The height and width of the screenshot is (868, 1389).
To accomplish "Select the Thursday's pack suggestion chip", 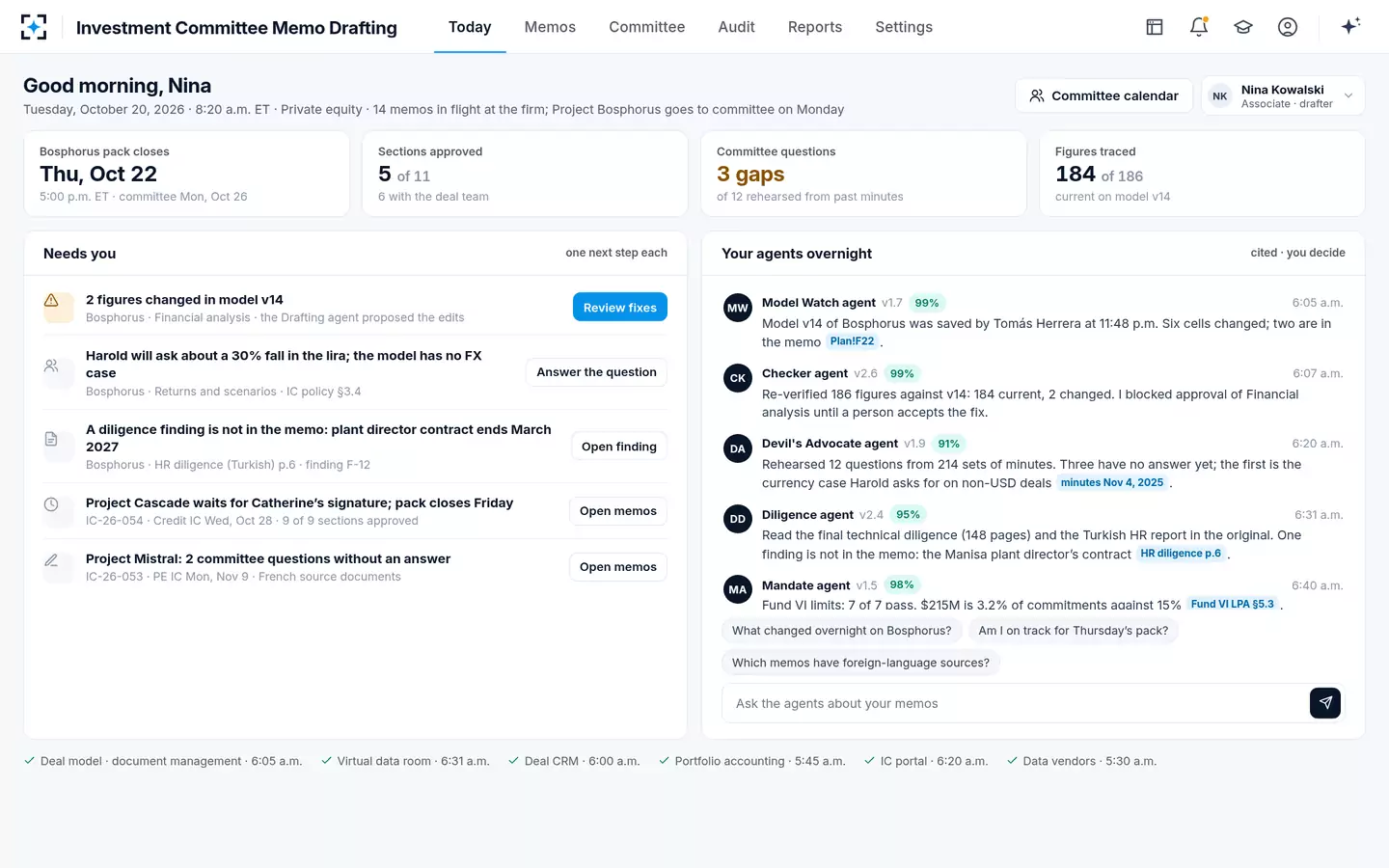I will (x=1074, y=631).
